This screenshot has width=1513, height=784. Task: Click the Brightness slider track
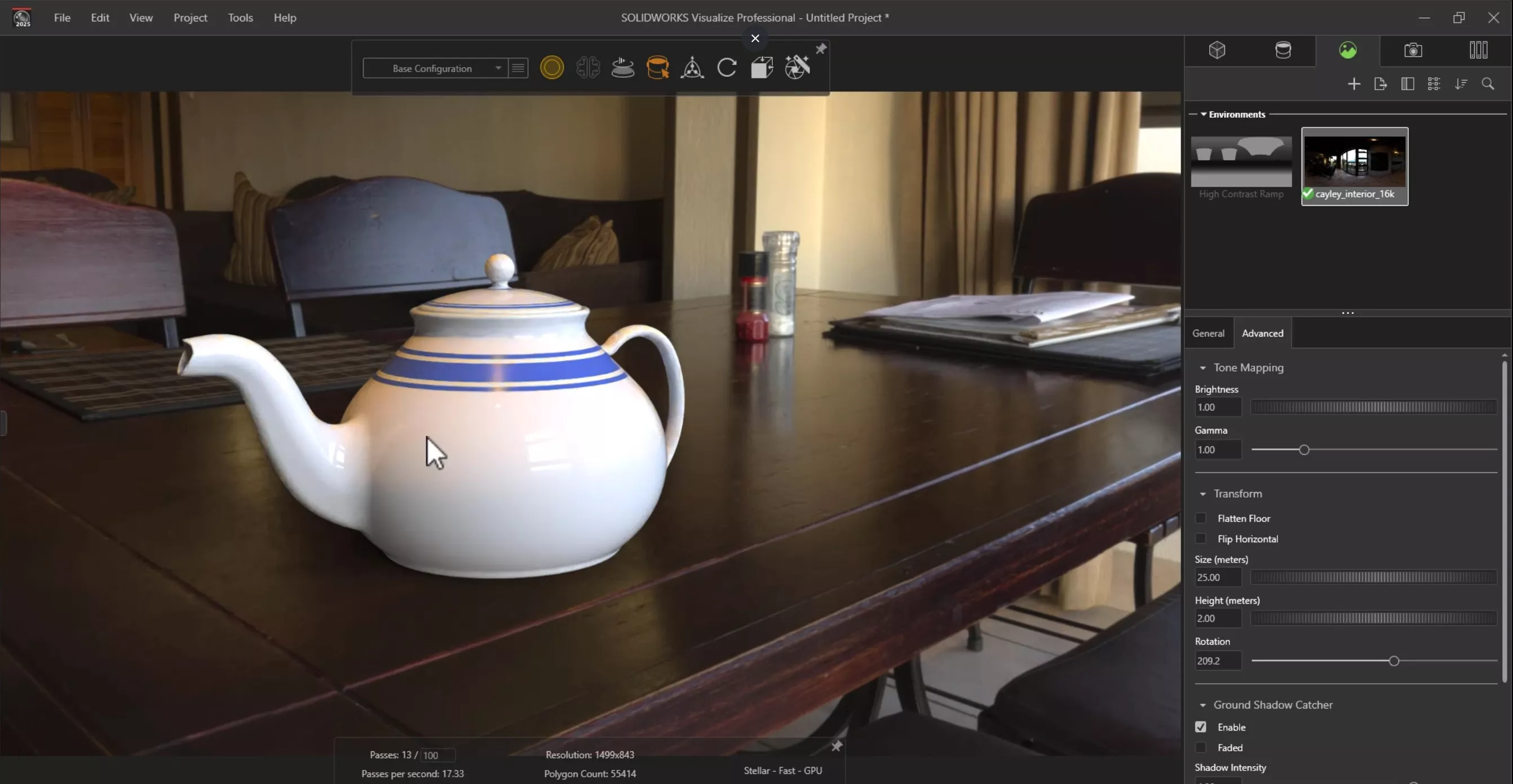[x=1374, y=407]
